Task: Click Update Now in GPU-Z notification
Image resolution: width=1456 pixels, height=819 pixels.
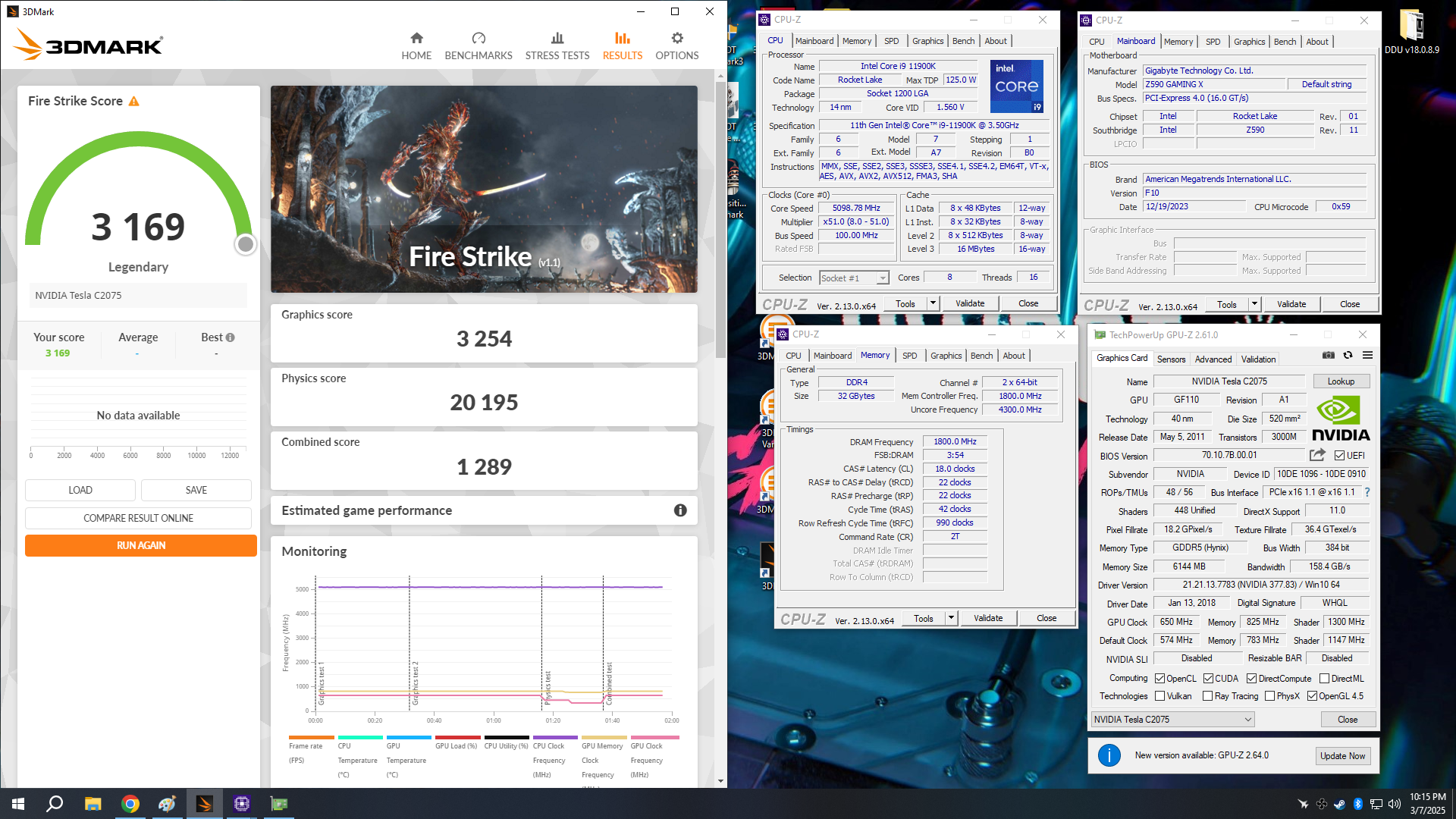Action: click(x=1342, y=756)
